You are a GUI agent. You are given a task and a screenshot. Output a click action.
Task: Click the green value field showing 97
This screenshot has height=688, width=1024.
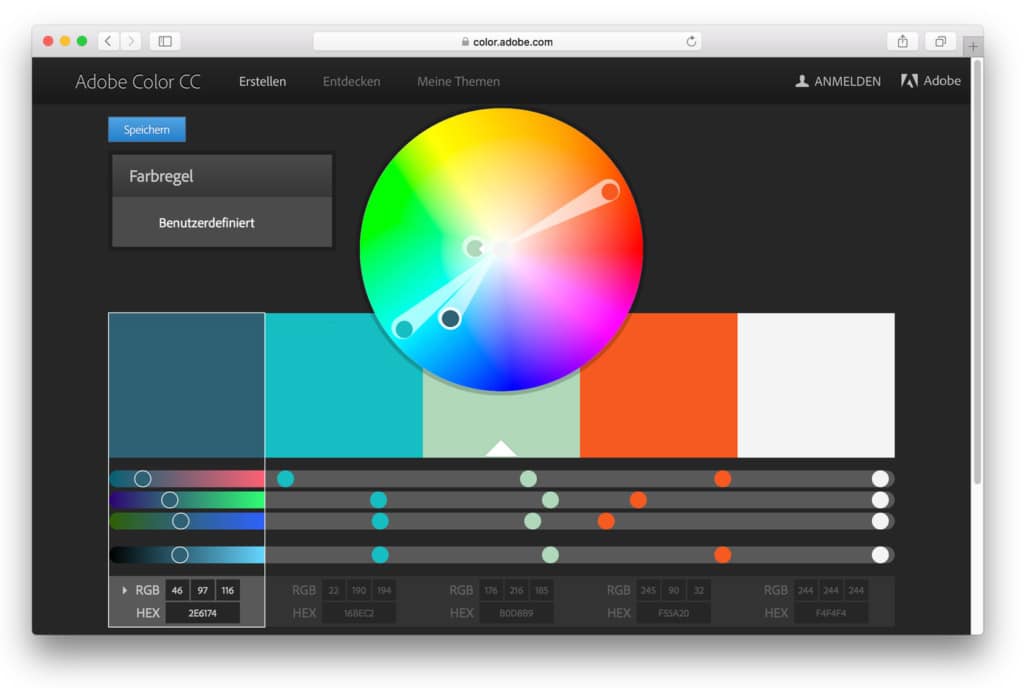click(202, 590)
